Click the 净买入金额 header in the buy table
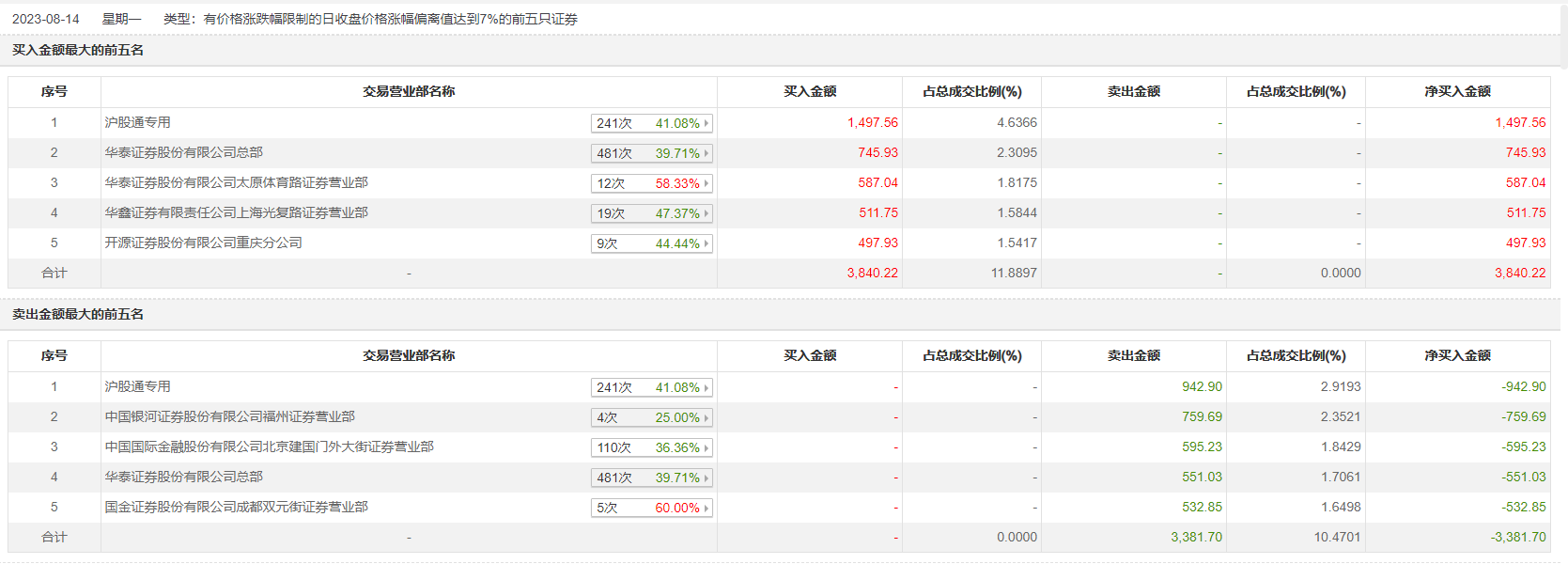The width and height of the screenshot is (1568, 564). (x=1457, y=91)
